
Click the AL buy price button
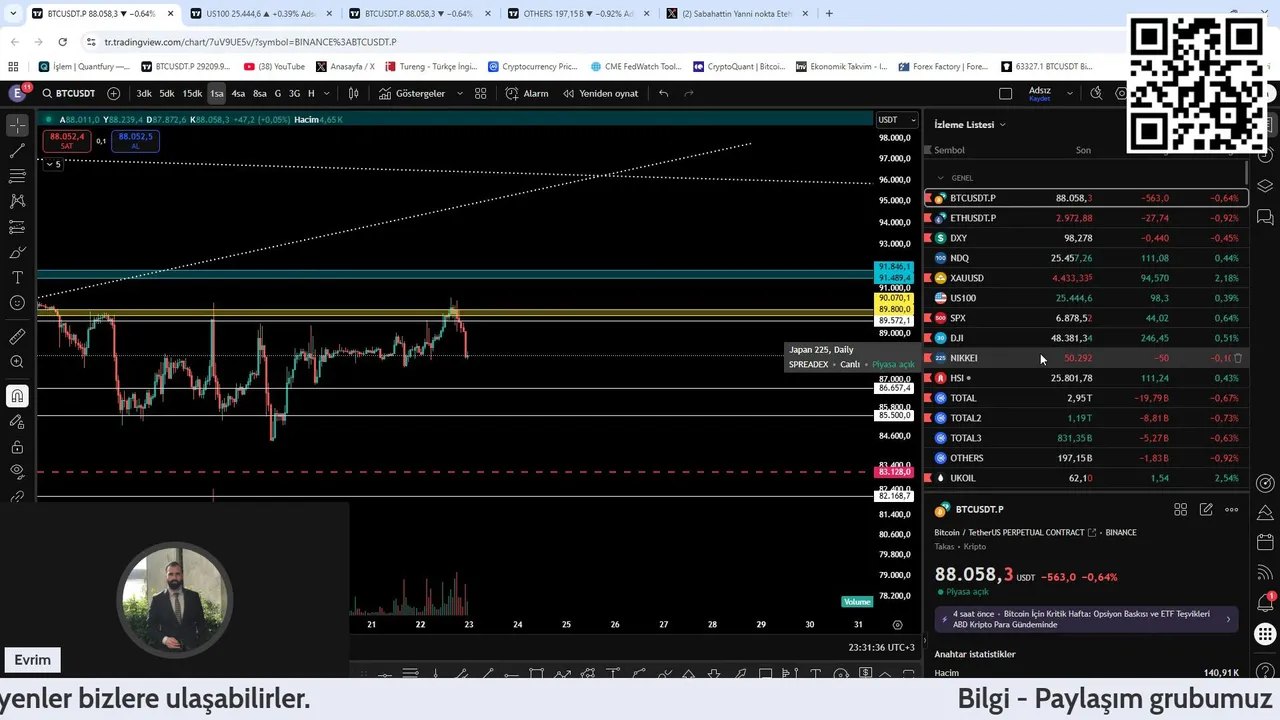[x=135, y=141]
